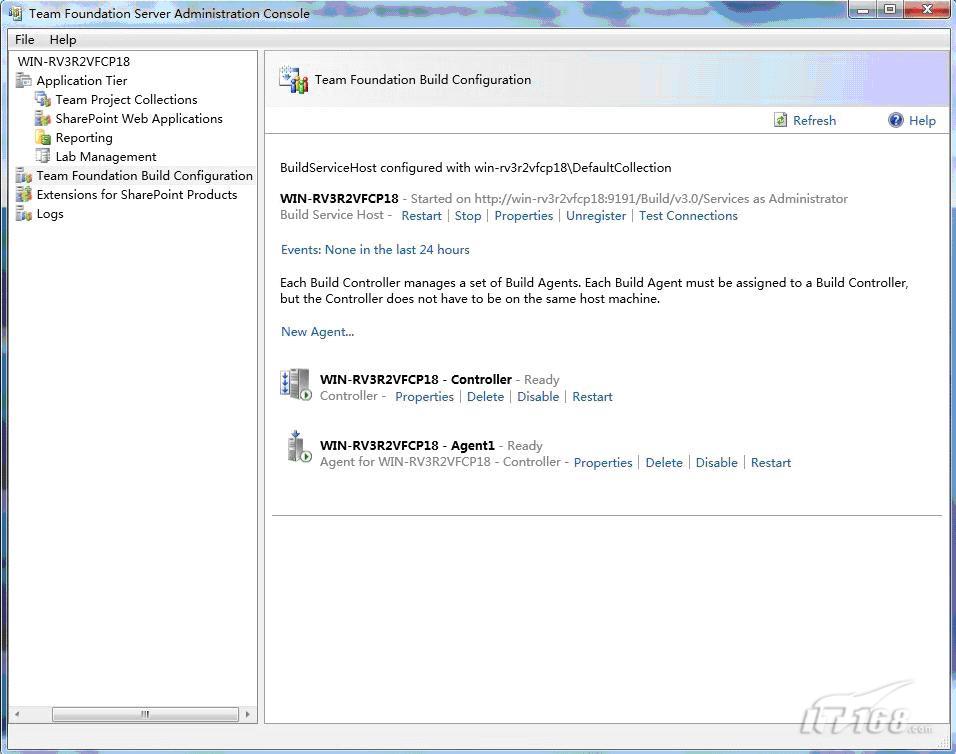This screenshot has width=956, height=754.
Task: Click the Agent1 build agent icon
Action: click(299, 447)
